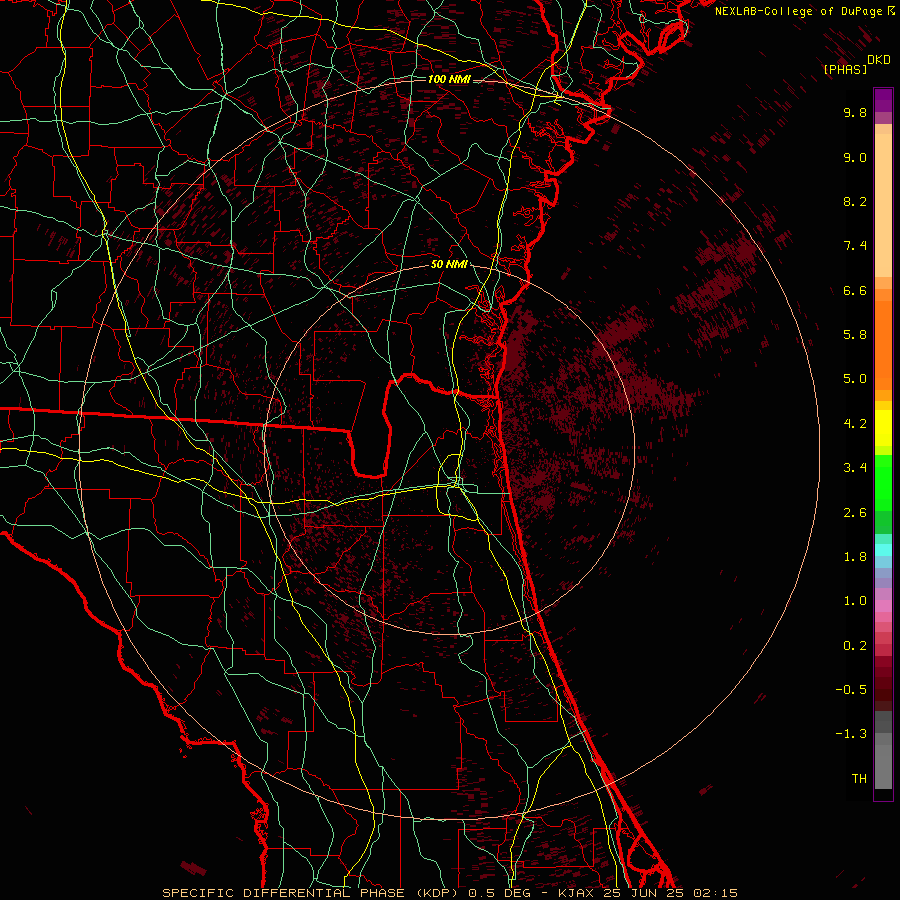Select the NEXLAB-College of DuPage header text
Viewport: 900px width, 900px height.
point(798,11)
